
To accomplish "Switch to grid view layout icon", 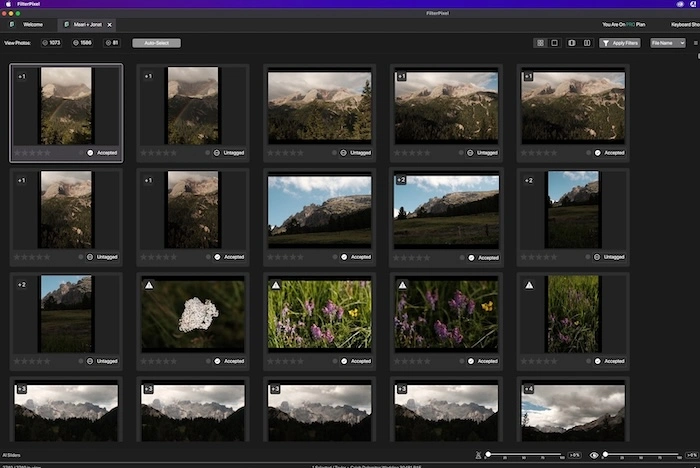I will [x=540, y=43].
